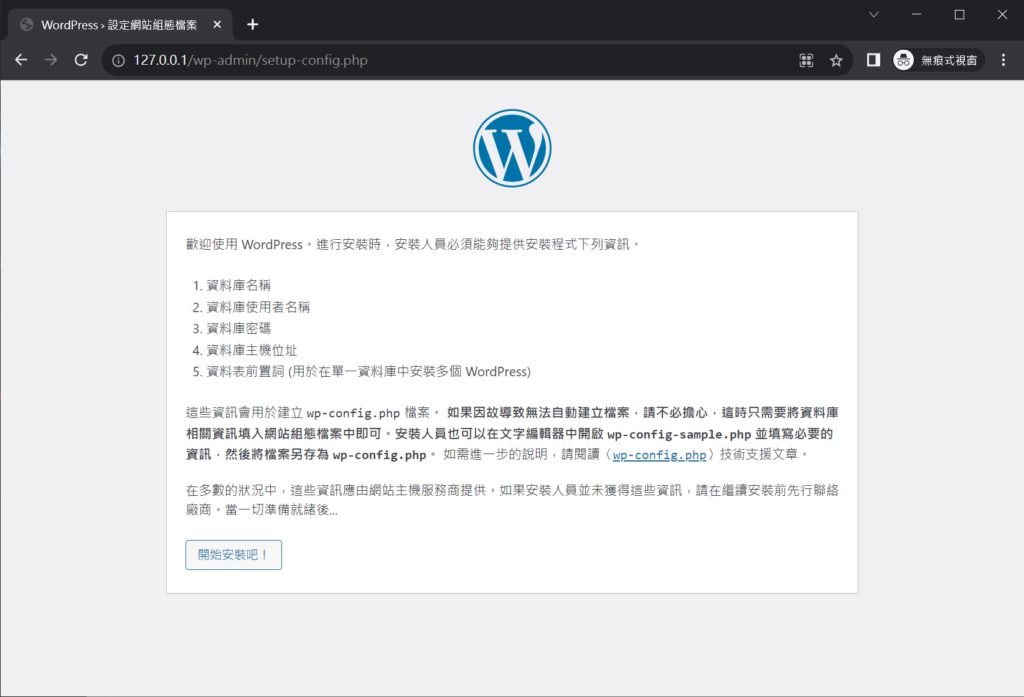
Task: Click the list item 資料庫主機位址
Action: pyautogui.click(x=251, y=350)
